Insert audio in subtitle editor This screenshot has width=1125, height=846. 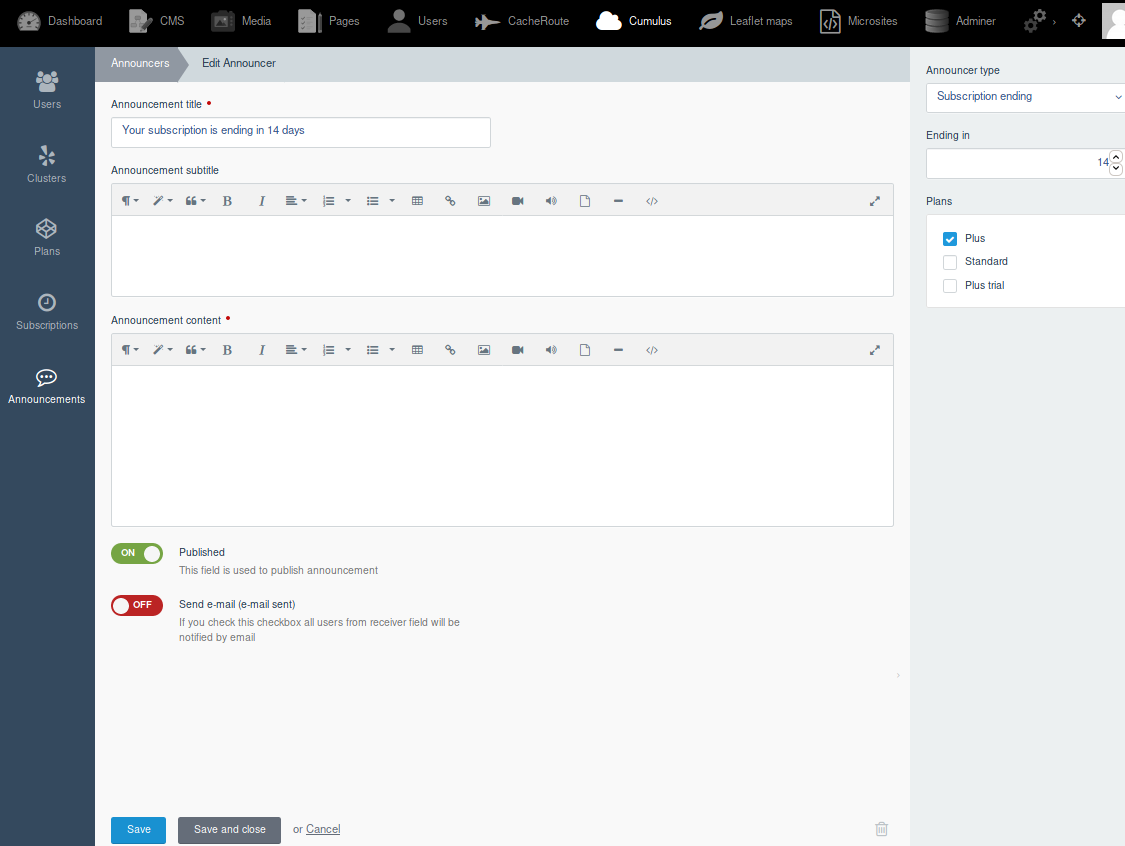pos(551,201)
